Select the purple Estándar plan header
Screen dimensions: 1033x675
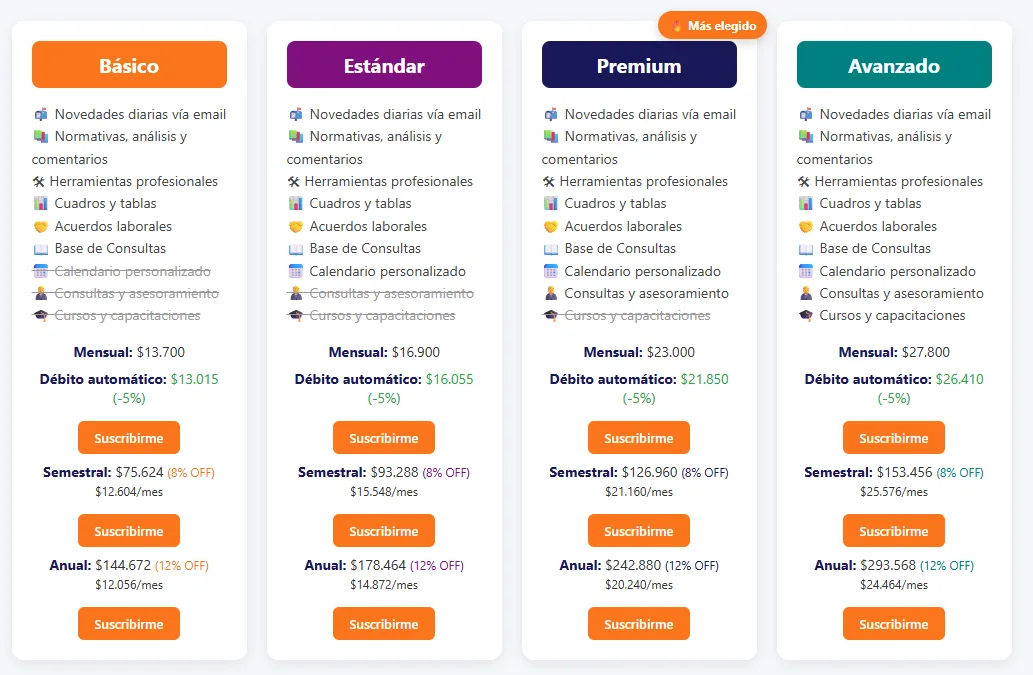click(x=384, y=65)
